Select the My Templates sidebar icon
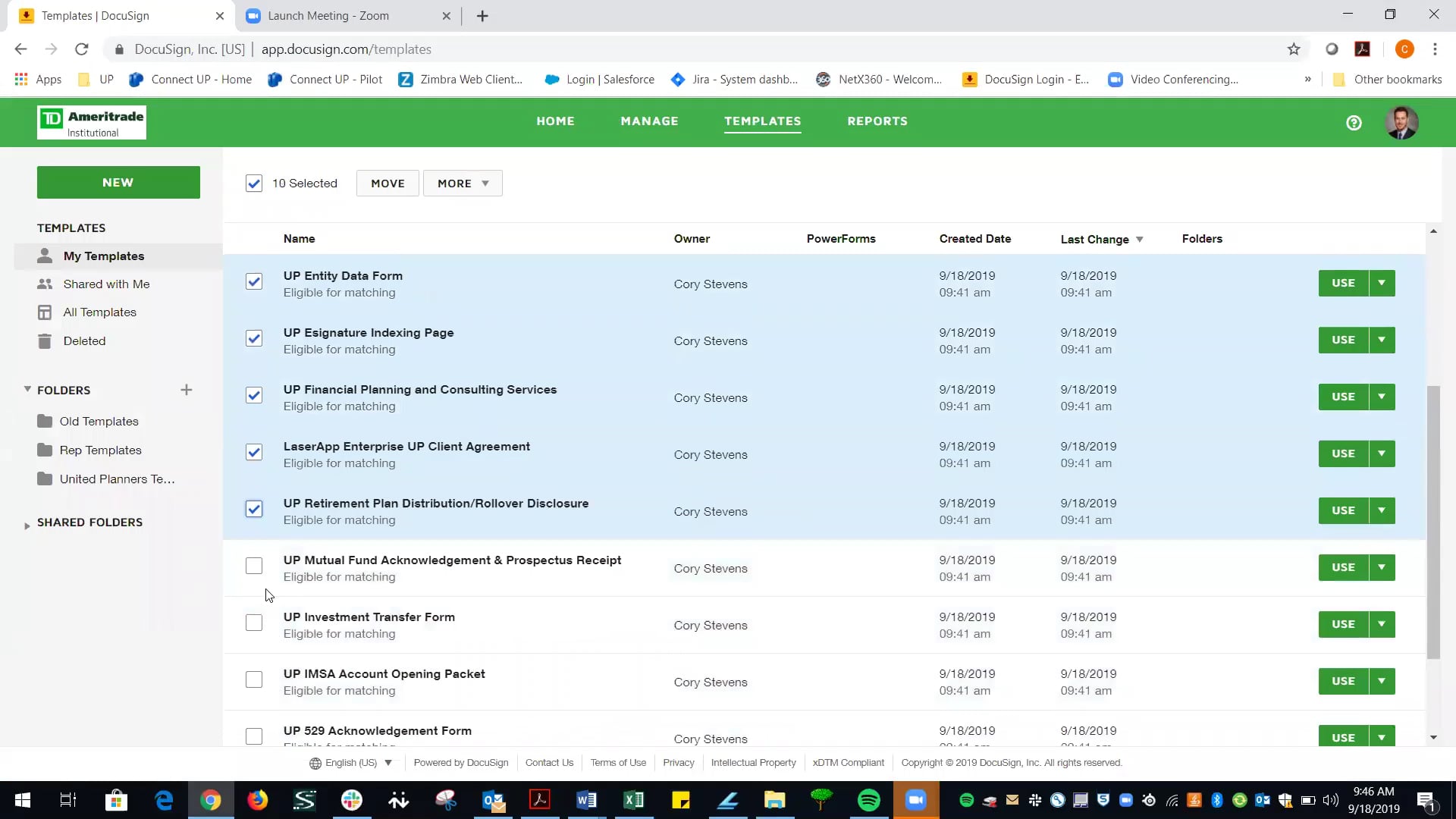 [x=45, y=256]
